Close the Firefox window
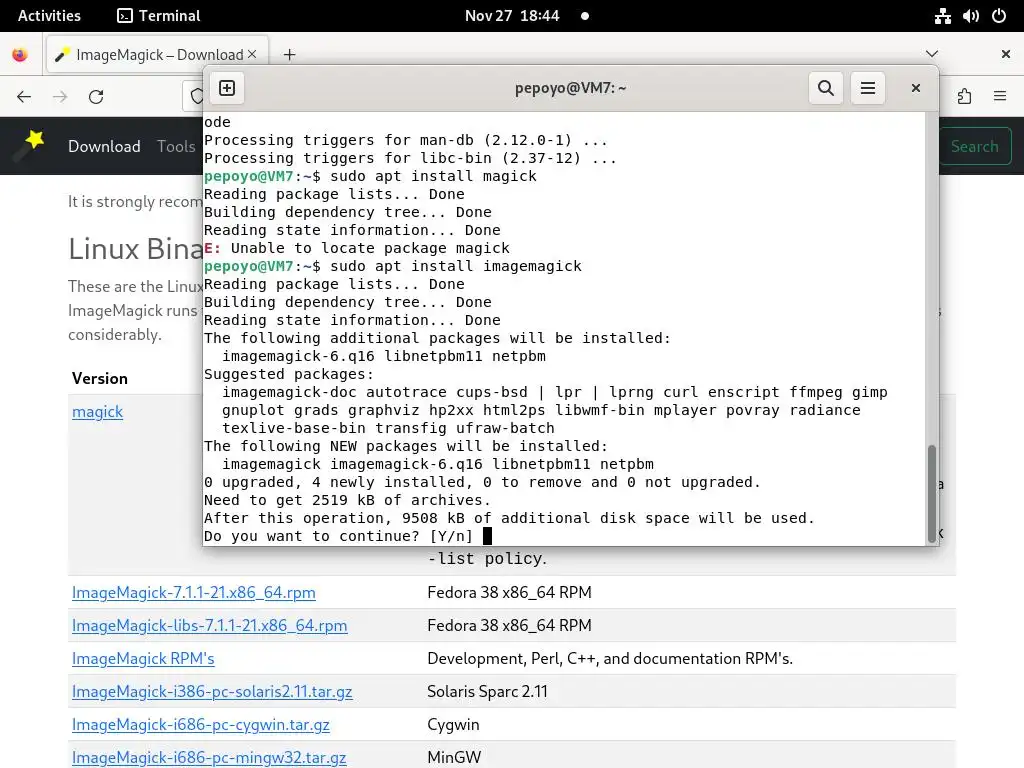The height and width of the screenshot is (768, 1024). click(x=1006, y=54)
